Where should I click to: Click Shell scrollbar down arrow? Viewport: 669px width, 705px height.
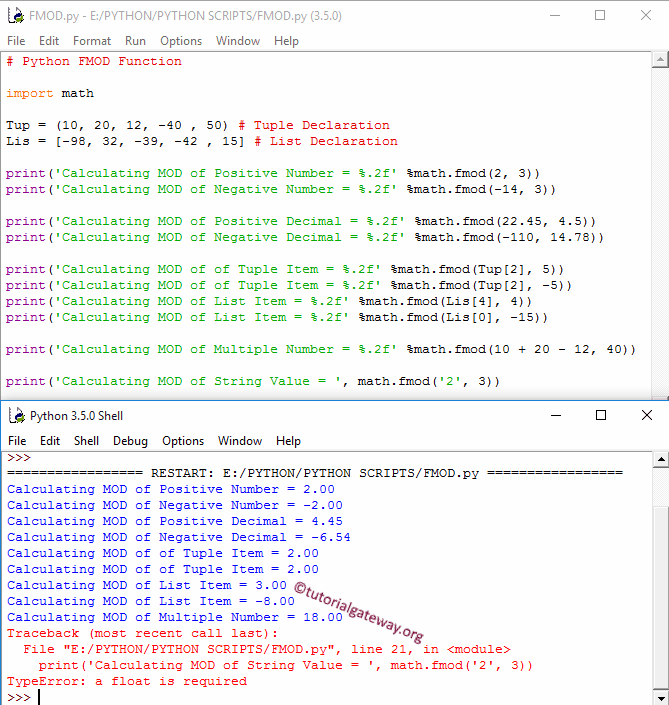coord(661,697)
